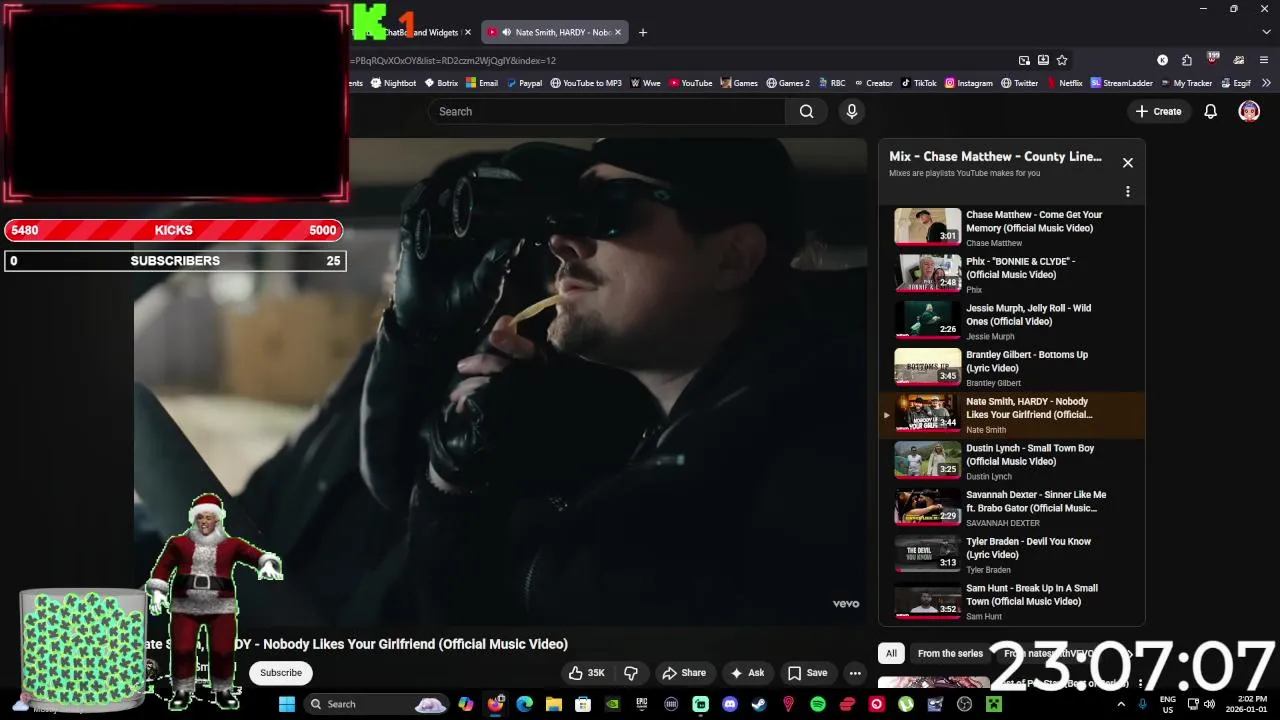Open the RBC bookmark
The width and height of the screenshot is (1280, 720).
pyautogui.click(x=832, y=83)
